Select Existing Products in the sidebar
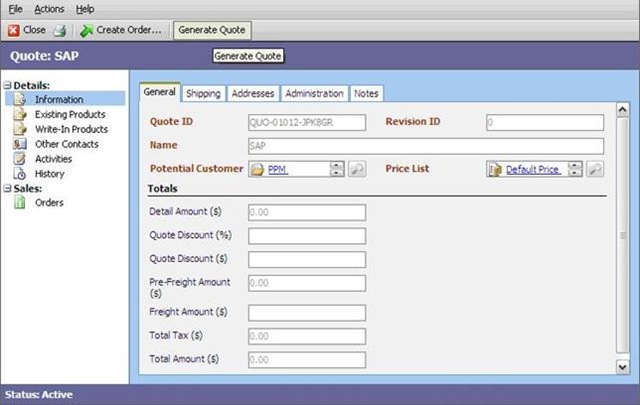The width and height of the screenshot is (640, 405). pyautogui.click(x=70, y=114)
